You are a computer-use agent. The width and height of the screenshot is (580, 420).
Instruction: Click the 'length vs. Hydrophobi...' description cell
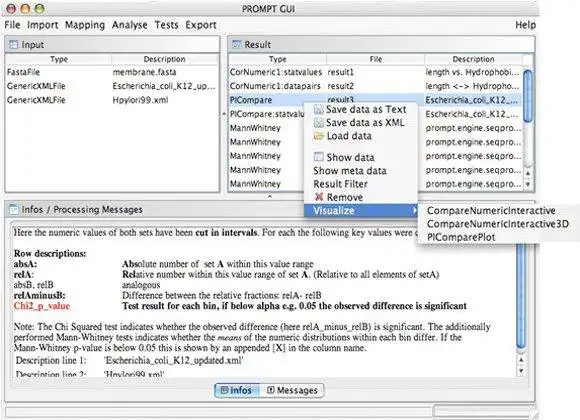coord(472,72)
